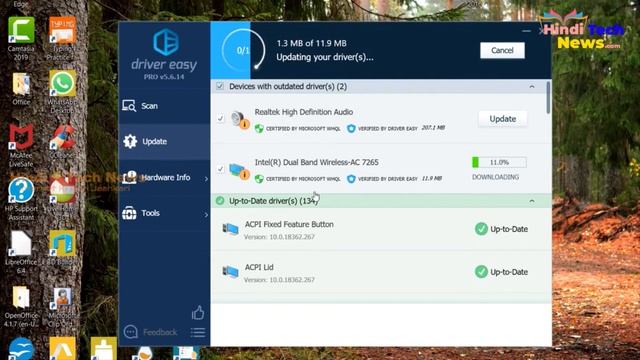Screen dimensions: 640x360
Task: Open OpenOffice 4.1.7 desktop icon
Action: [21, 307]
